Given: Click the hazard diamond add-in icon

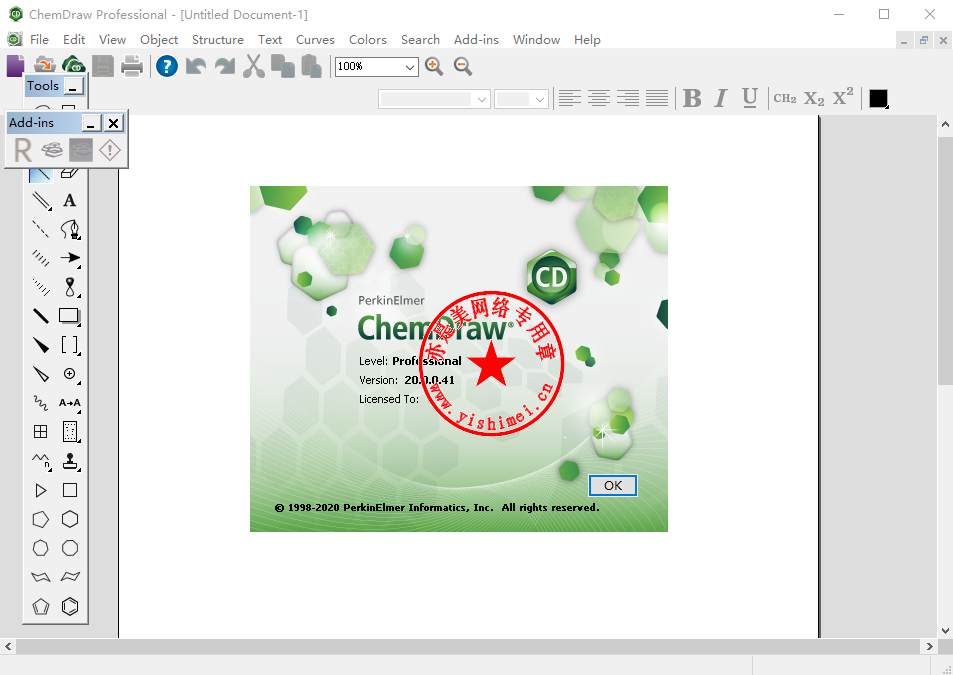Looking at the screenshot, I should 110,150.
